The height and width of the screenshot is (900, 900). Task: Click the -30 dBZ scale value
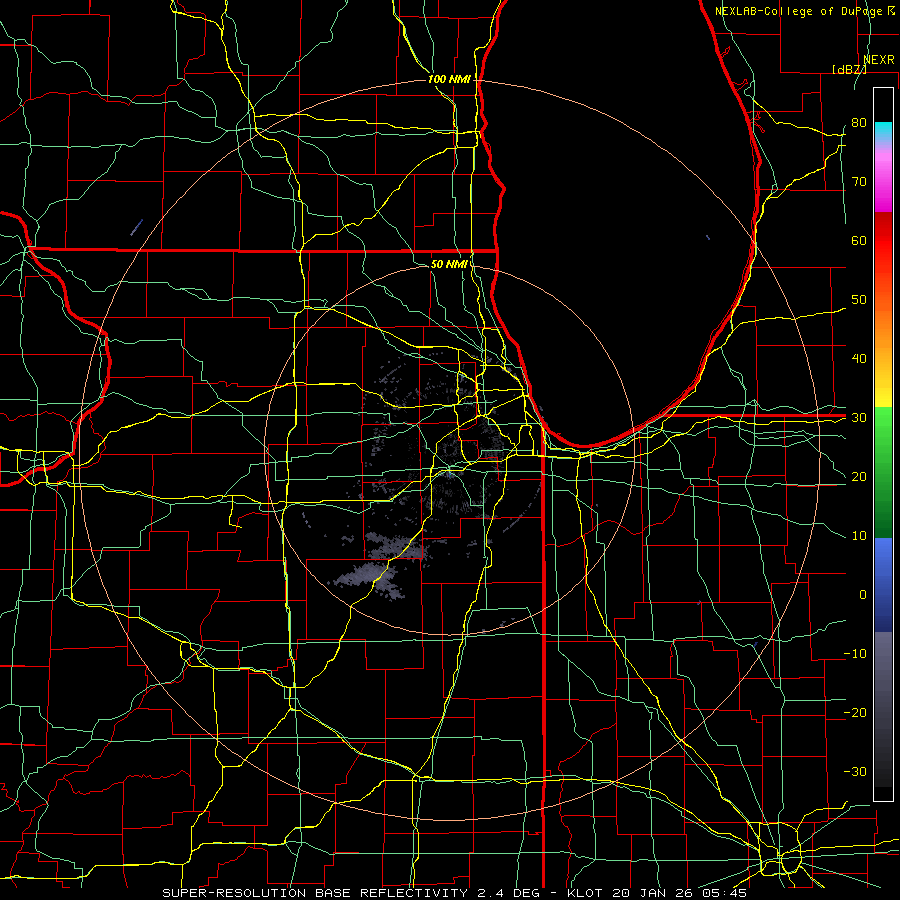coord(855,771)
